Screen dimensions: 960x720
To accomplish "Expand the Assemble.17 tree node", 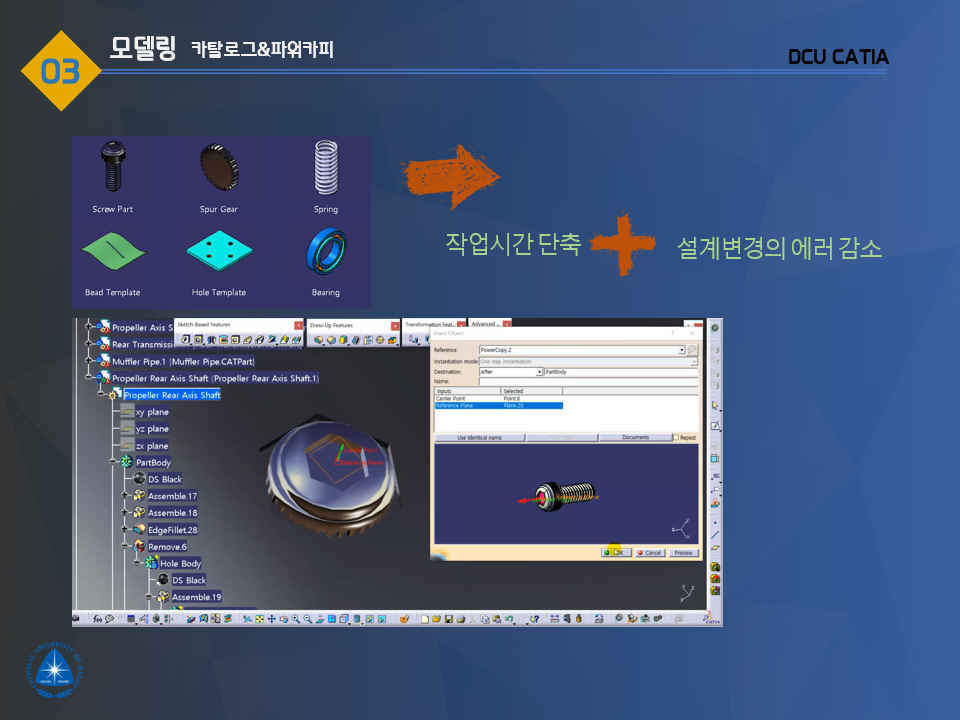I will point(125,495).
